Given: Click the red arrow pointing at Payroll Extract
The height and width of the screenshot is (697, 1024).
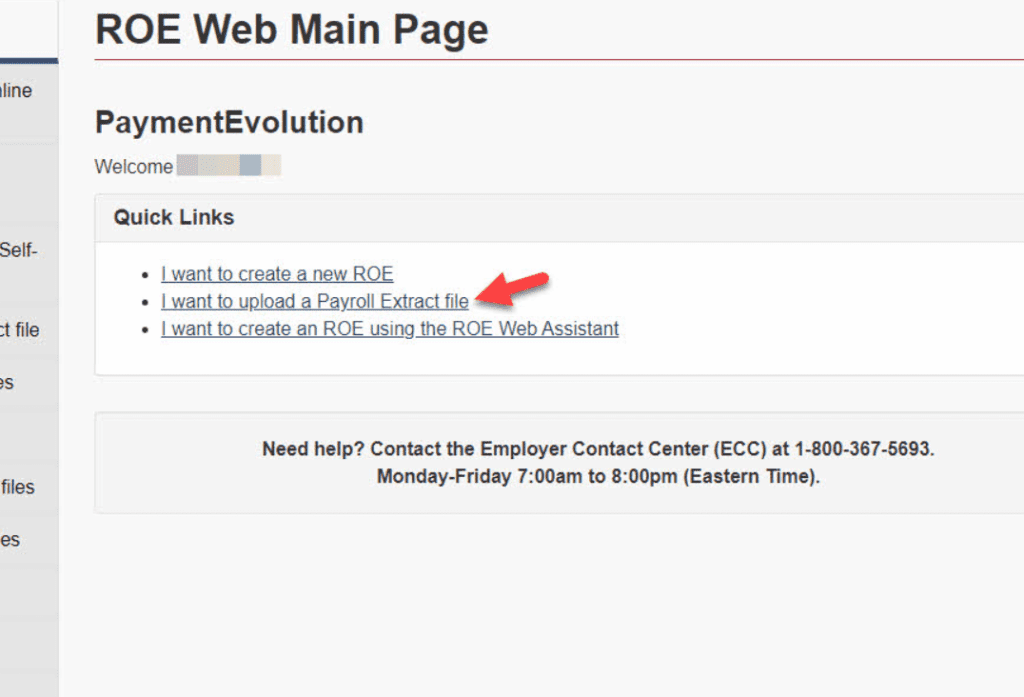Looking at the screenshot, I should 515,291.
